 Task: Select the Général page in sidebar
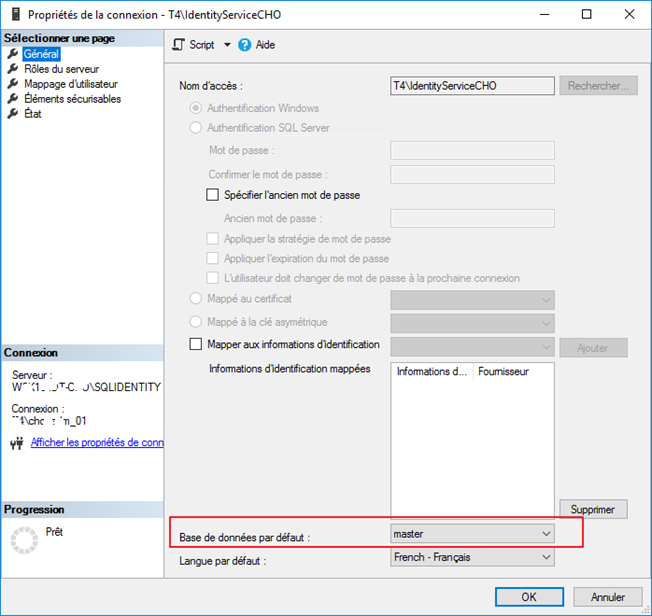pyautogui.click(x=41, y=54)
